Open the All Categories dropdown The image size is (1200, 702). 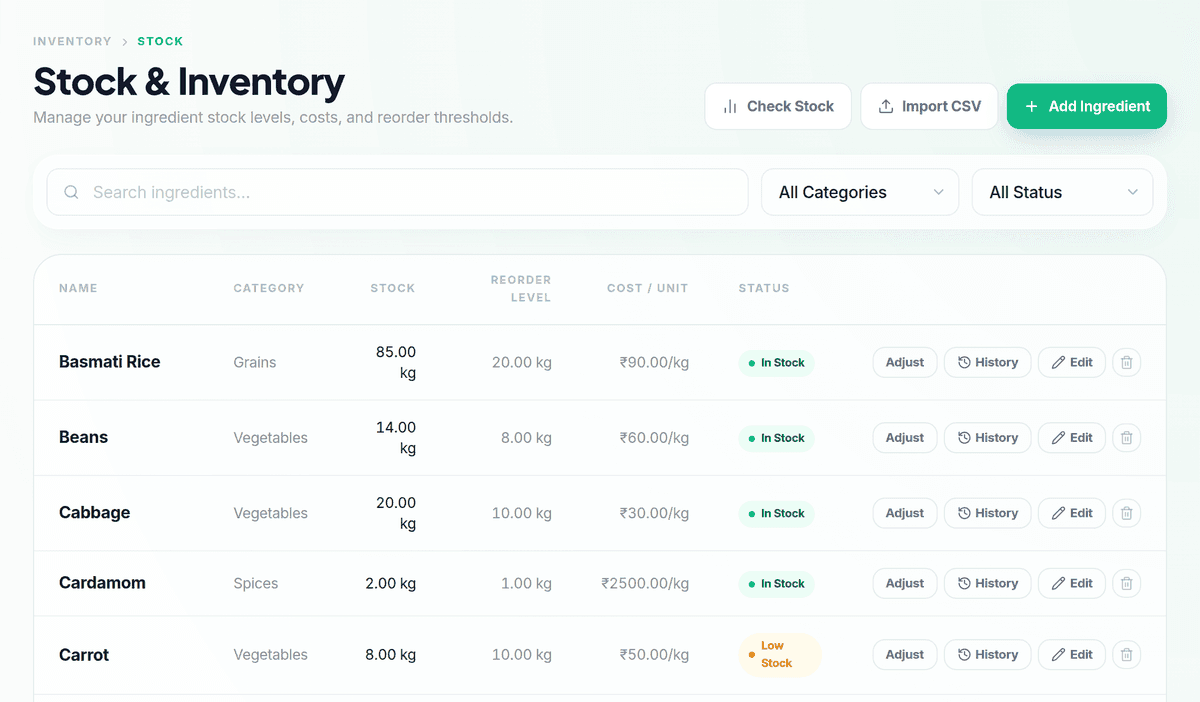(860, 192)
